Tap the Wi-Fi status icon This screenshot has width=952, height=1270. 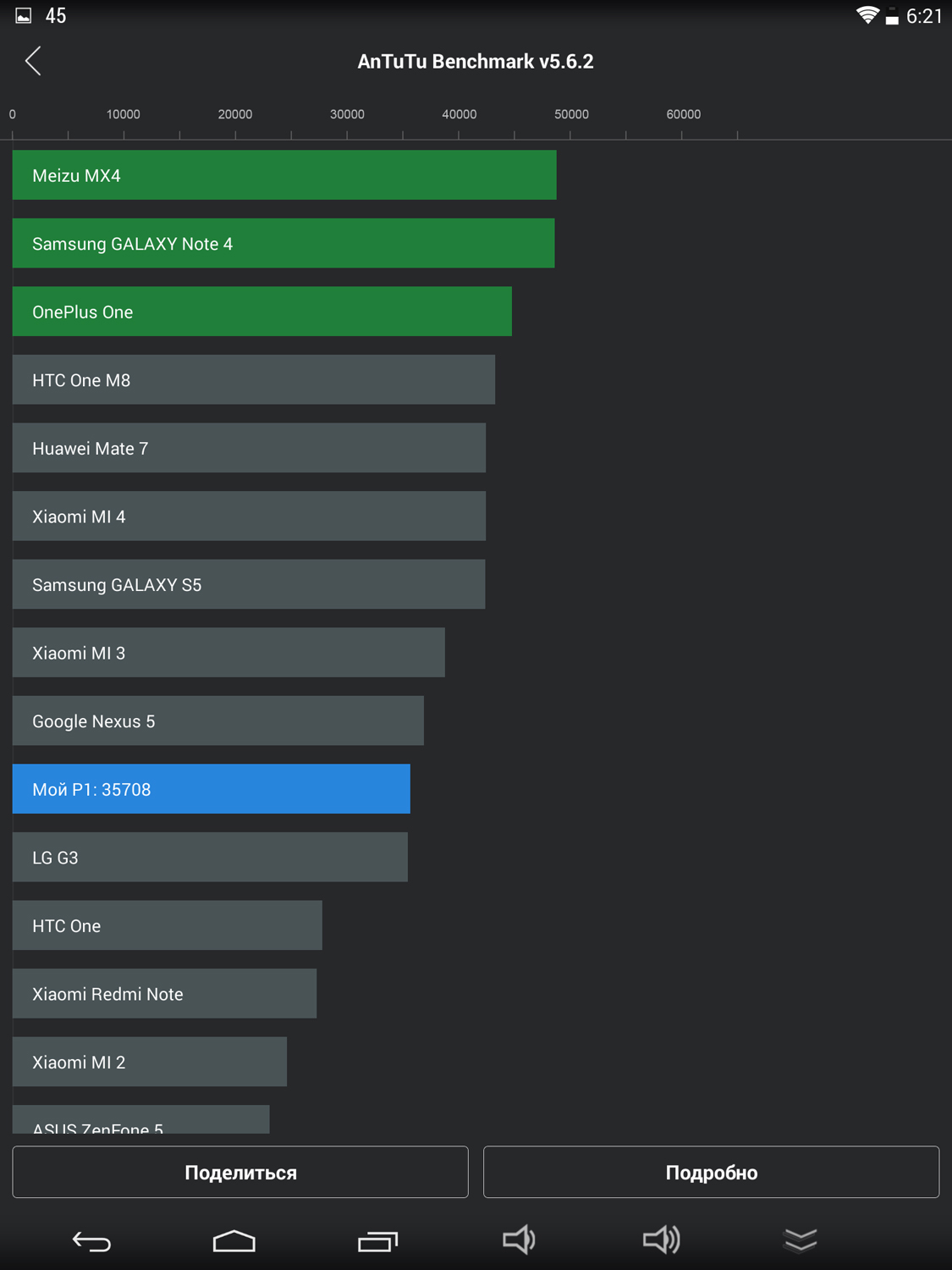pos(867,15)
